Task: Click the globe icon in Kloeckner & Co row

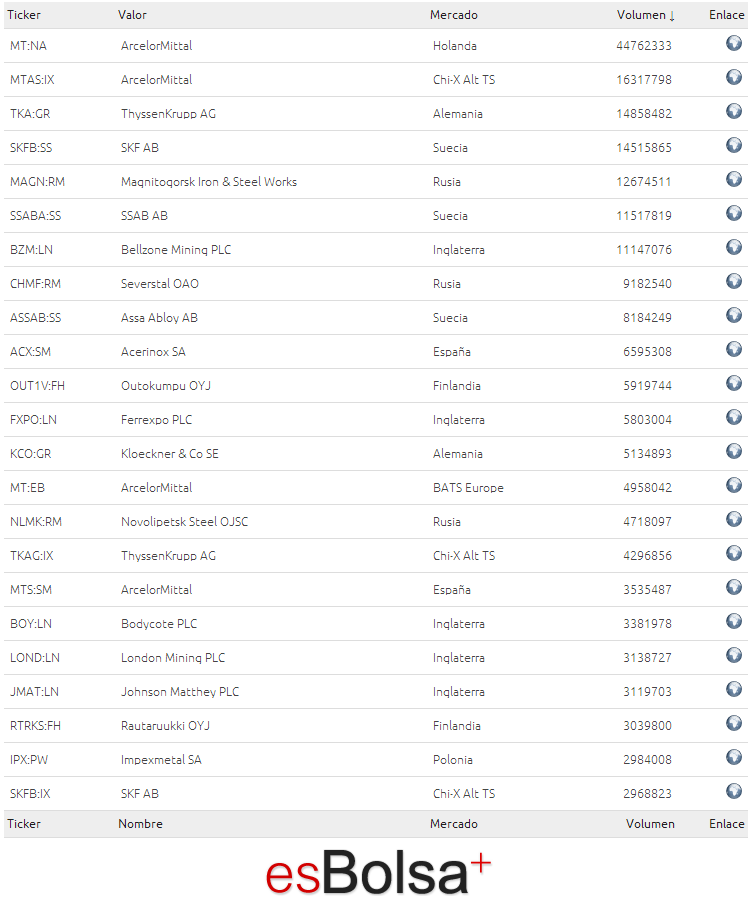Action: pyautogui.click(x=734, y=451)
